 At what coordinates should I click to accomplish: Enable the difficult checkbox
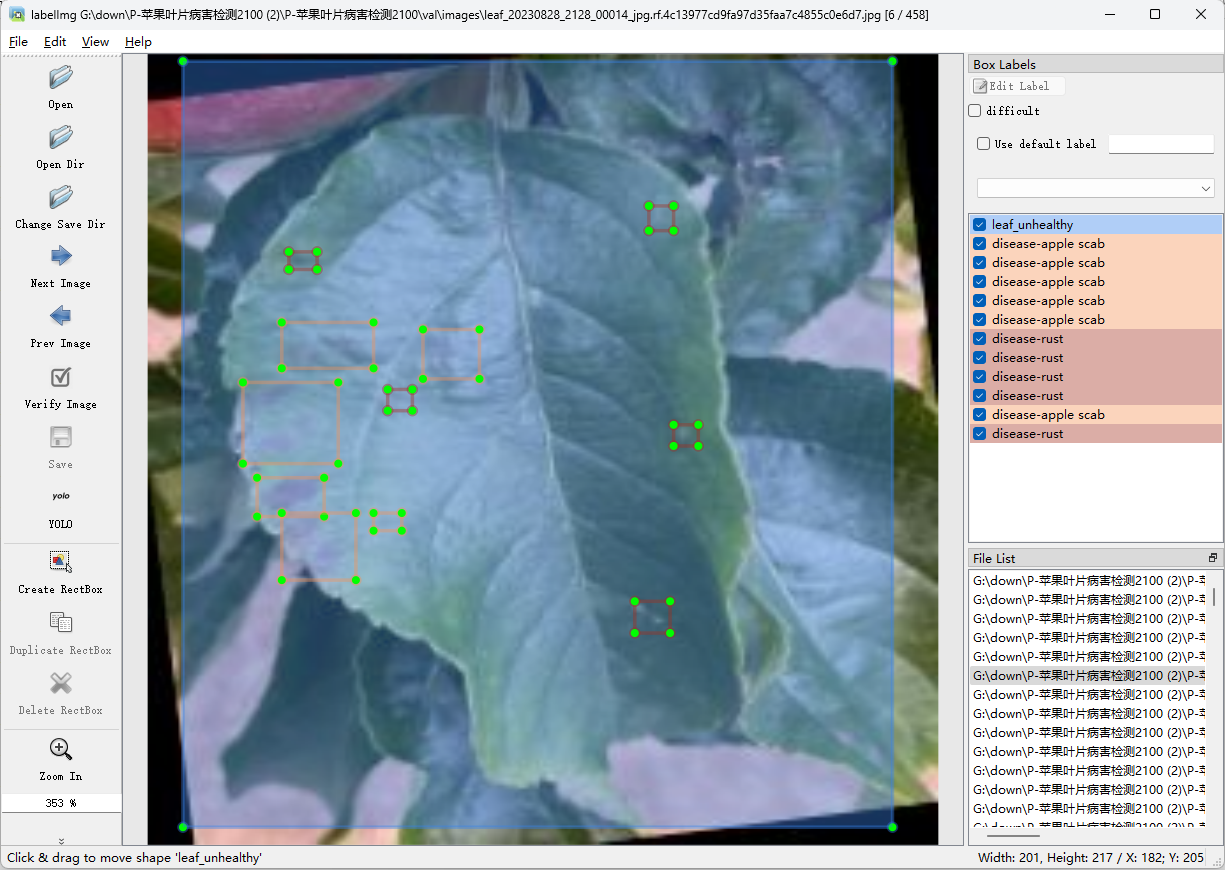(976, 111)
